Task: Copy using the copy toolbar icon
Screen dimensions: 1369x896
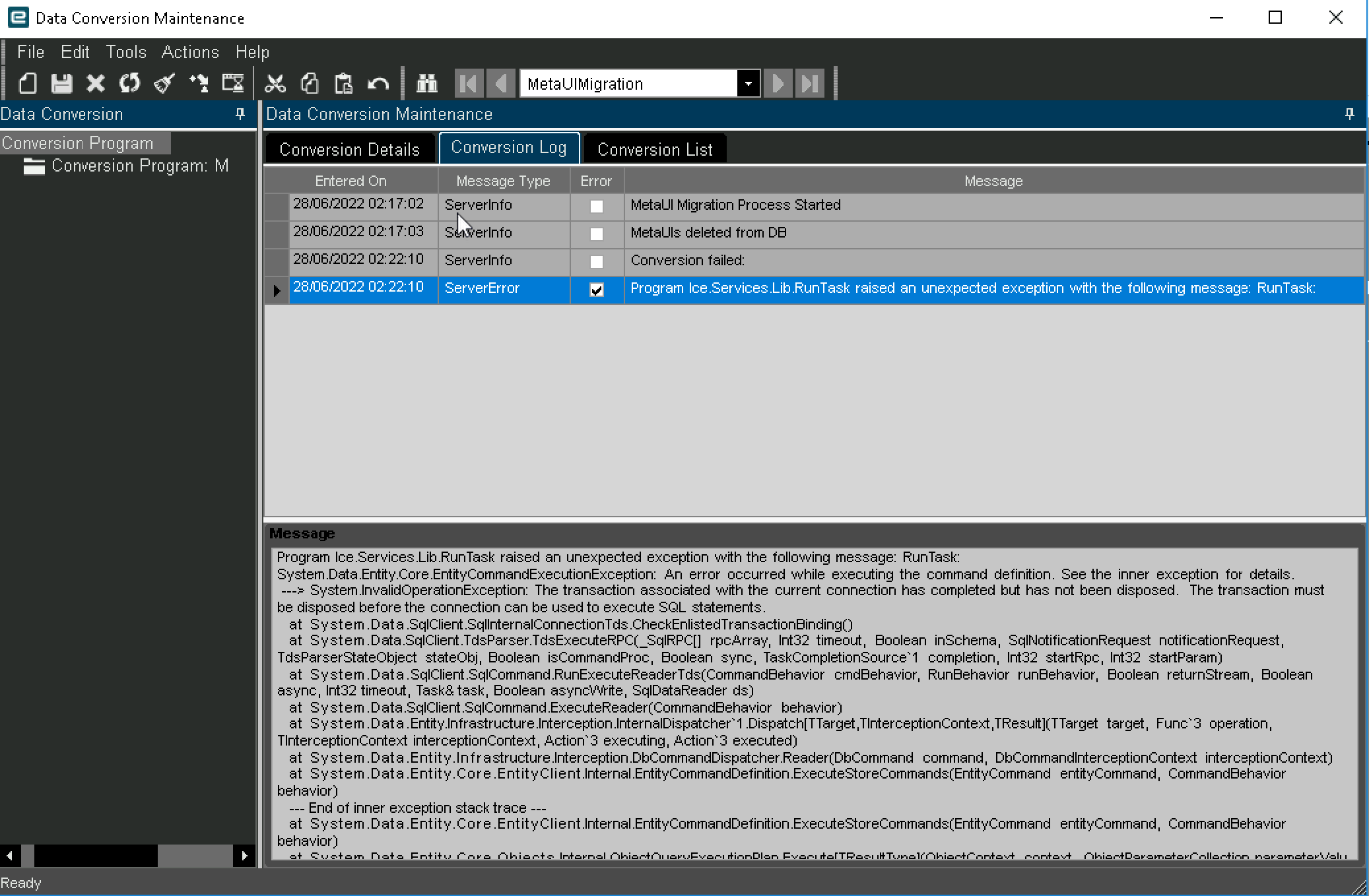Action: [x=310, y=83]
